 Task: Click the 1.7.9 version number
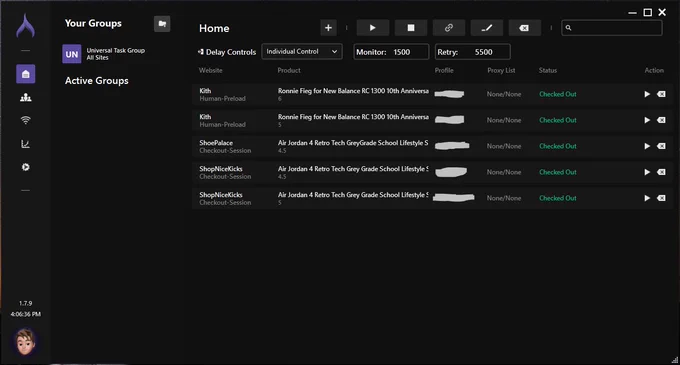click(x=26, y=303)
